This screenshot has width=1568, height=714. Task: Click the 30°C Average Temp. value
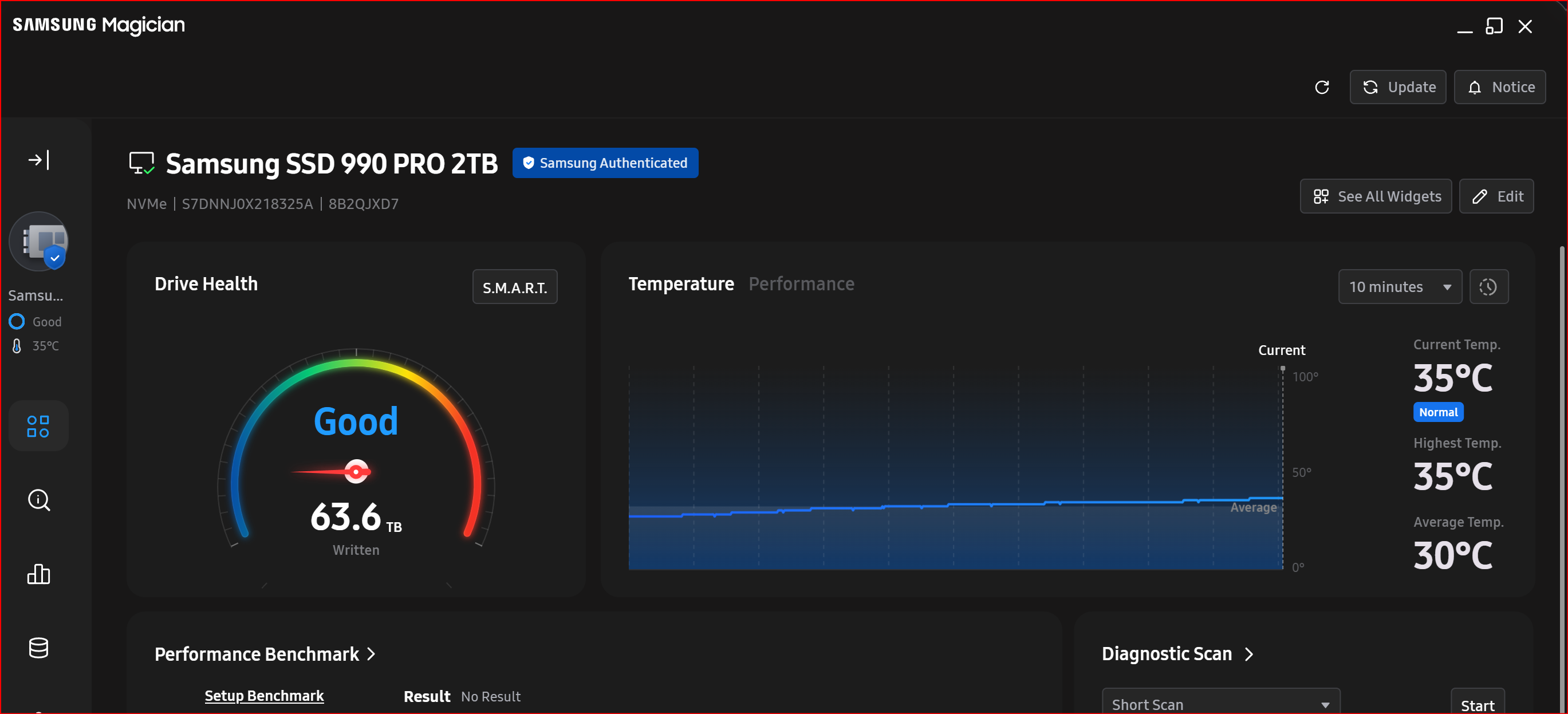tap(1452, 556)
